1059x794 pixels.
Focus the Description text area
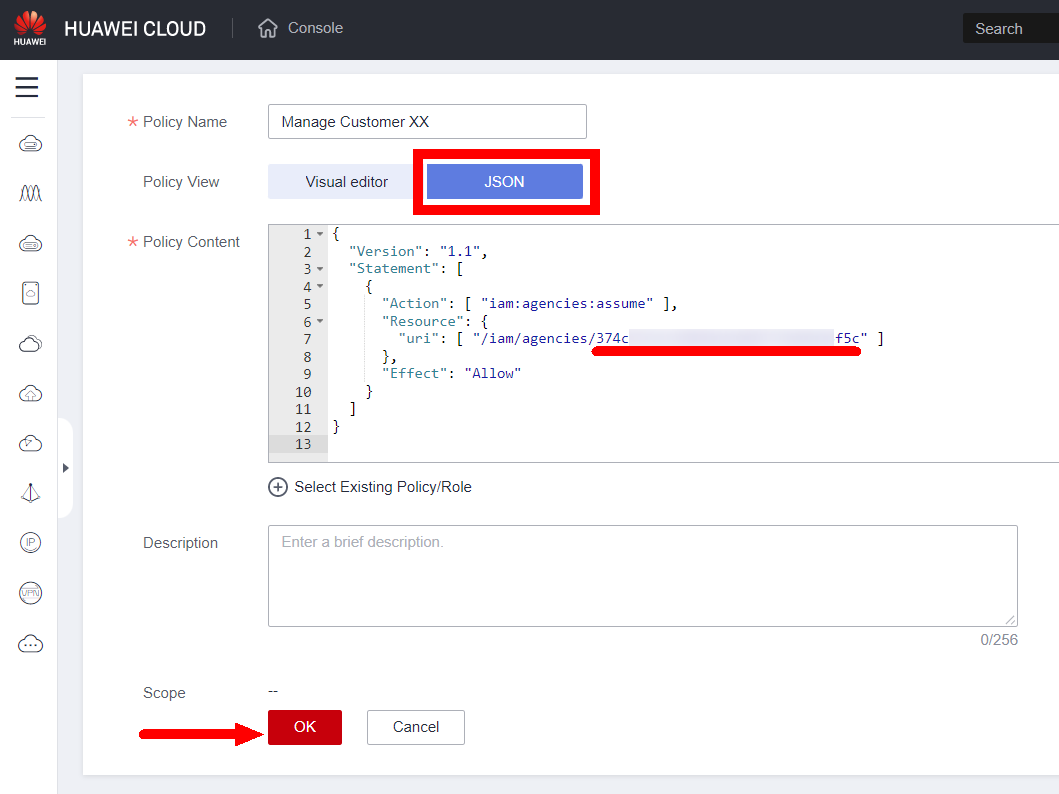click(x=642, y=576)
